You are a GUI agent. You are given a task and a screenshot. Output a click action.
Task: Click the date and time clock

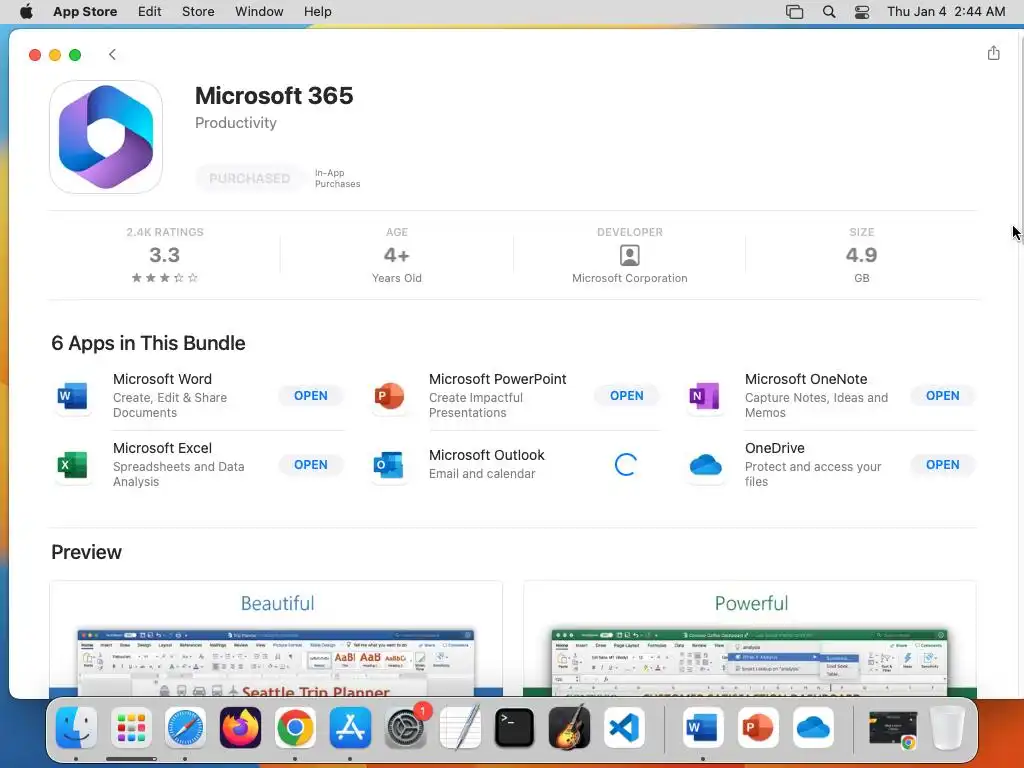pyautogui.click(x=946, y=12)
